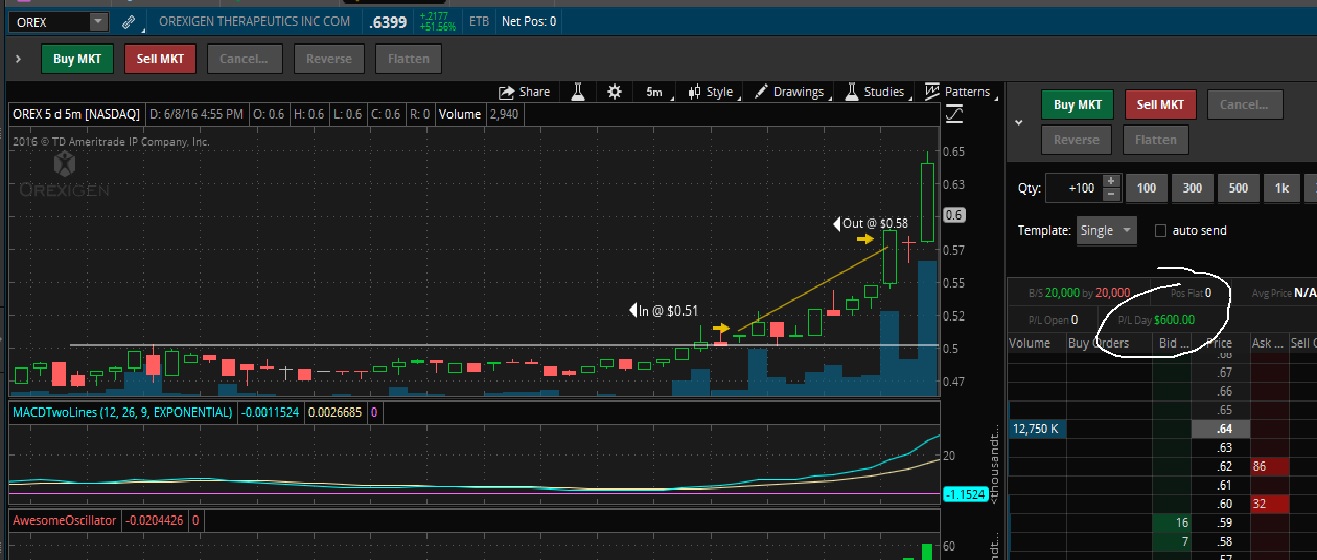
Task: Increase quantity with the plus stepper
Action: [1110, 182]
